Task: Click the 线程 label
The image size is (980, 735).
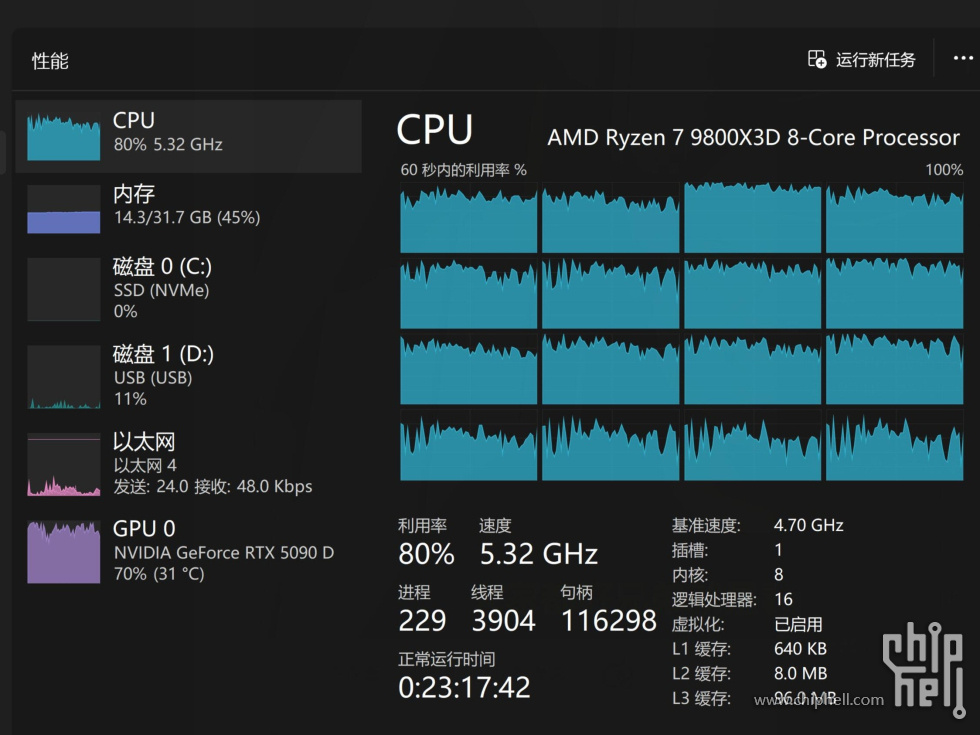Action: (x=488, y=592)
